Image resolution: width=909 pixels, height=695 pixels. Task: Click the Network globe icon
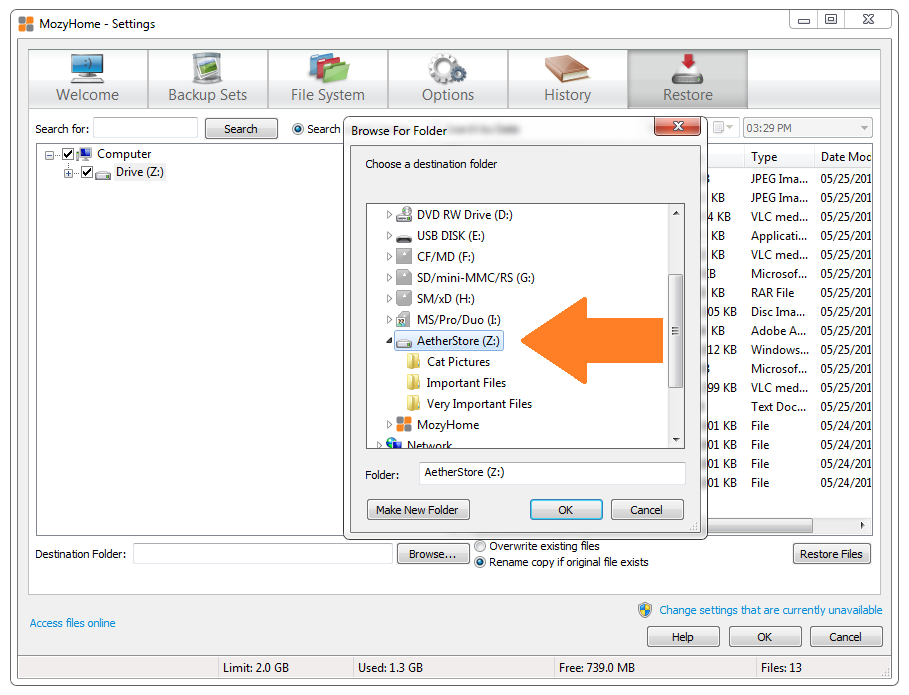[x=394, y=443]
